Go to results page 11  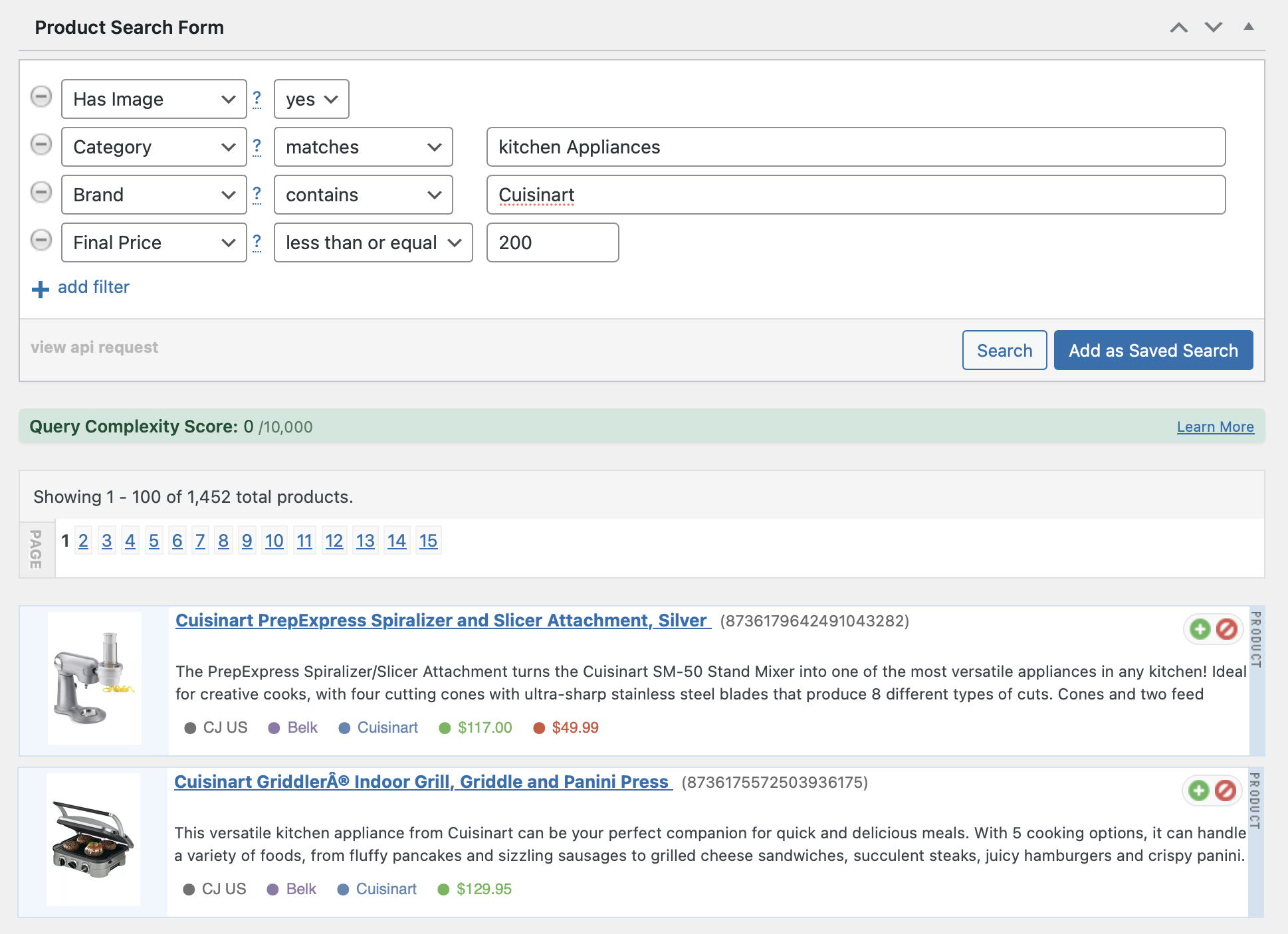pyautogui.click(x=304, y=541)
